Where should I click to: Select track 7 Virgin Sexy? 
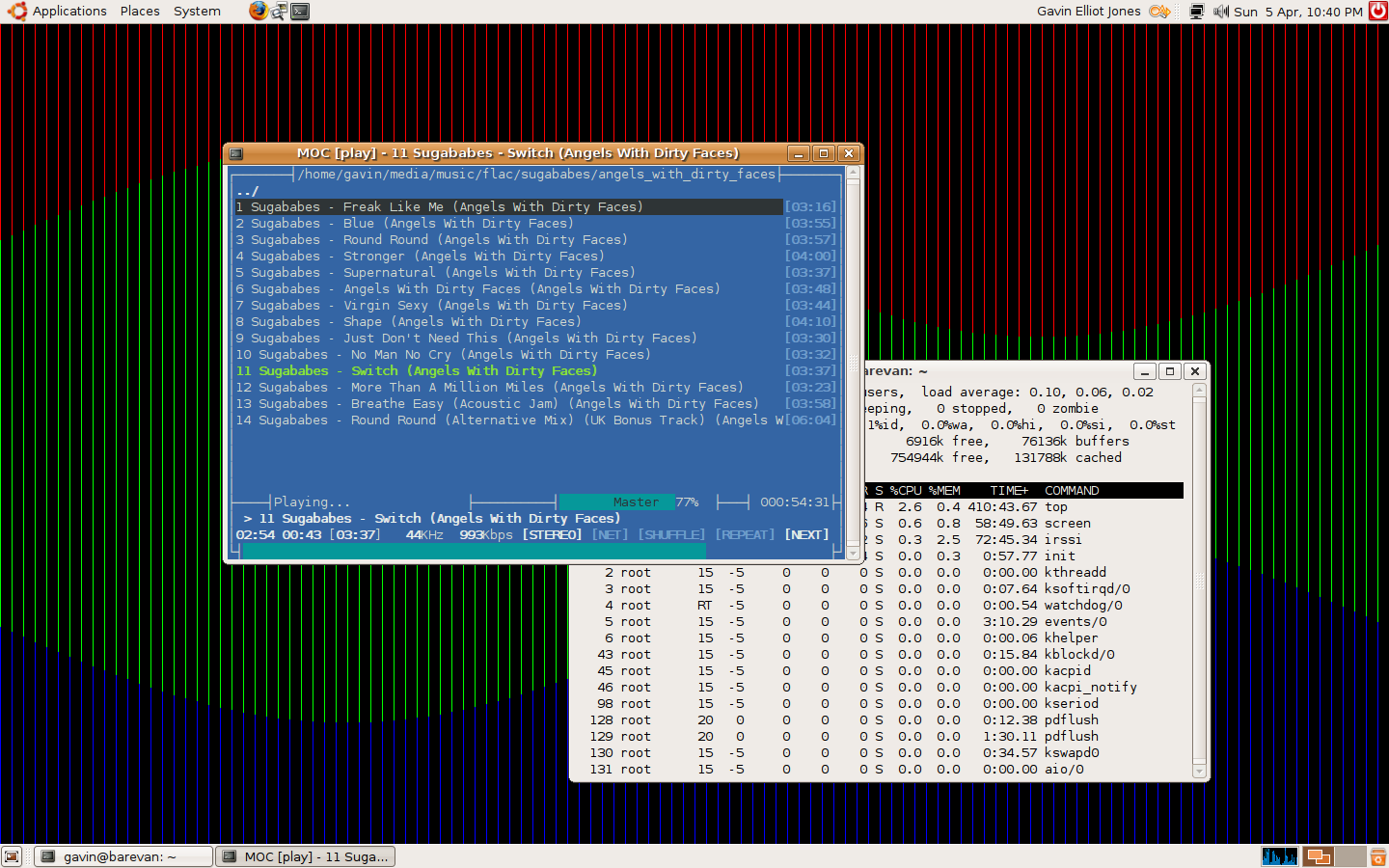click(x=509, y=306)
